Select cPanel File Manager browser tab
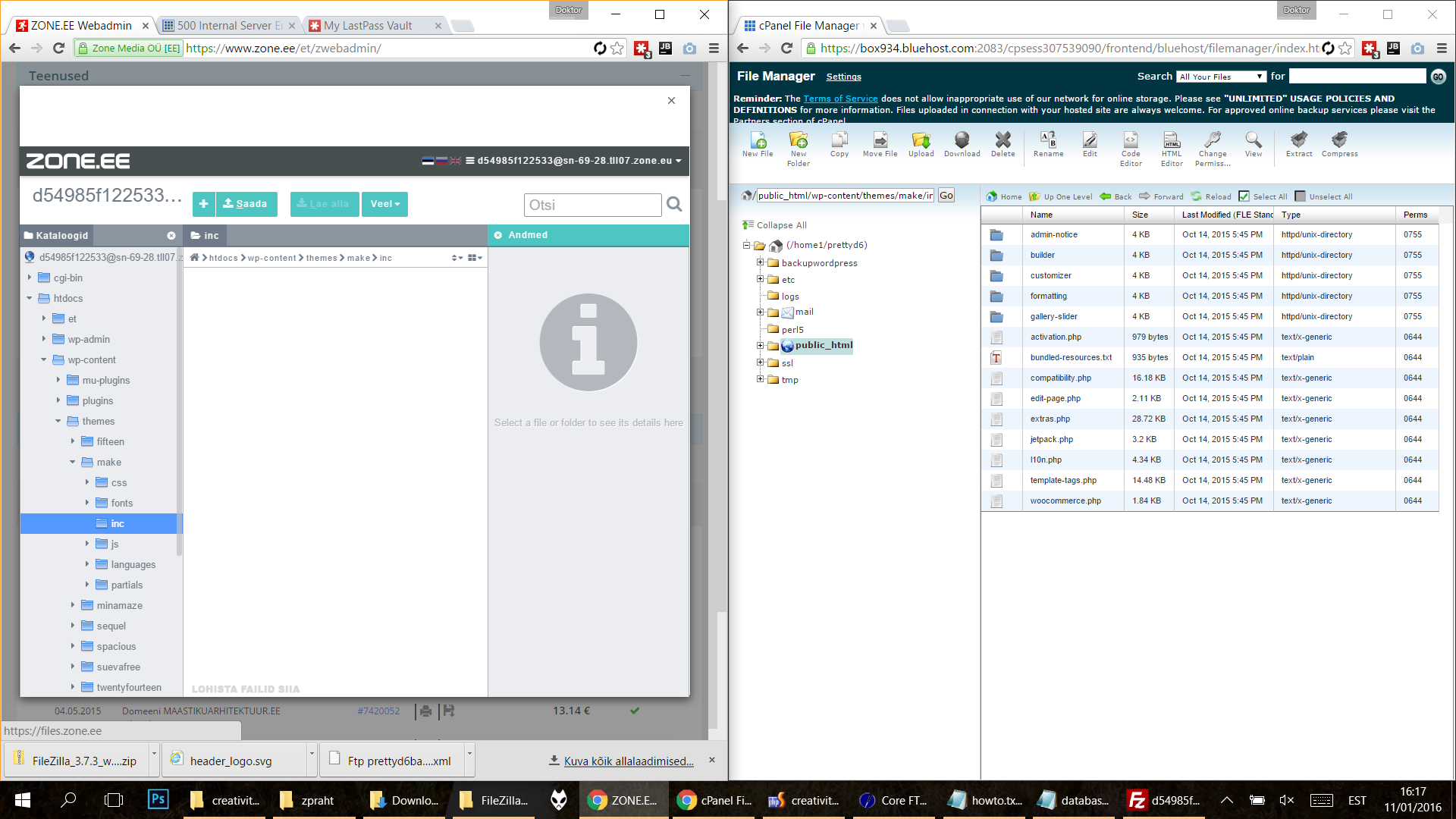Screen dimensions: 1456x819 pyautogui.click(x=809, y=25)
